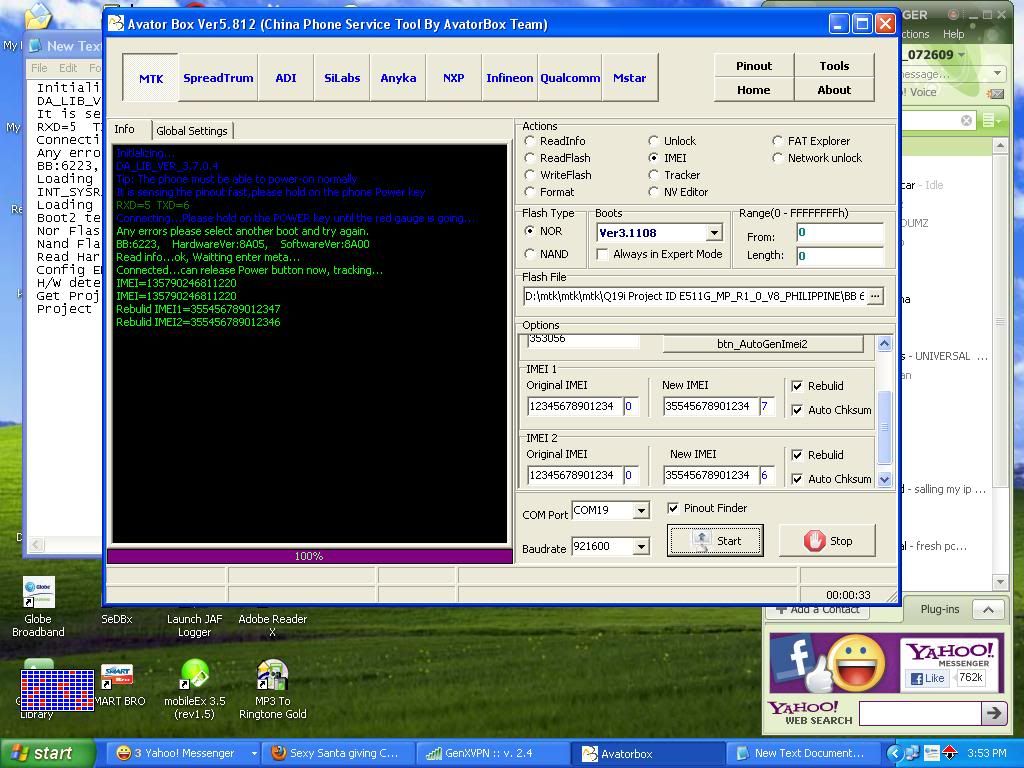Image resolution: width=1024 pixels, height=768 pixels.
Task: Launch MP3 To Ringtone Gold shortcut
Action: click(x=272, y=677)
